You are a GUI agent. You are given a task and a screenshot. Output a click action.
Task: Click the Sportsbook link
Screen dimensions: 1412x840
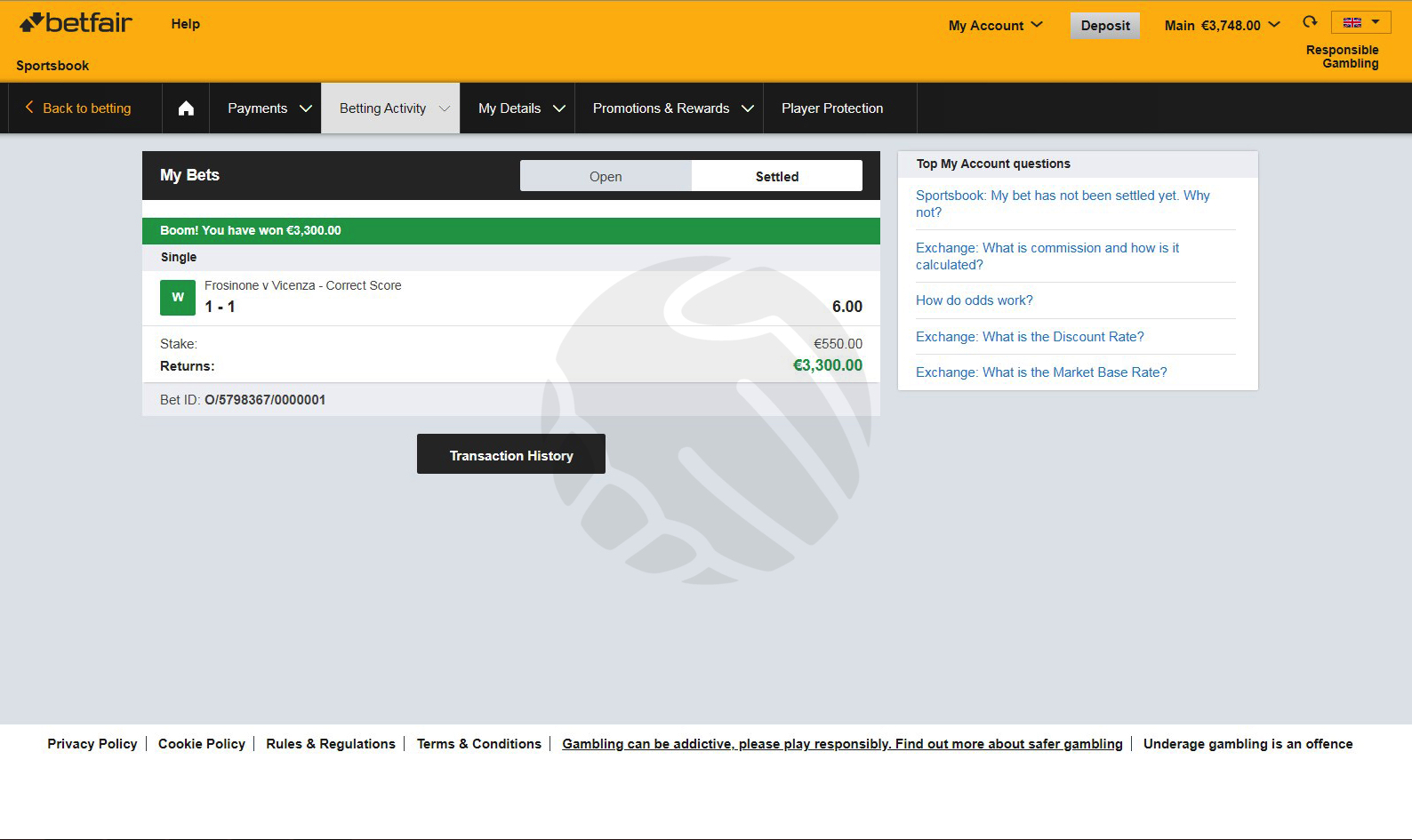(x=52, y=66)
